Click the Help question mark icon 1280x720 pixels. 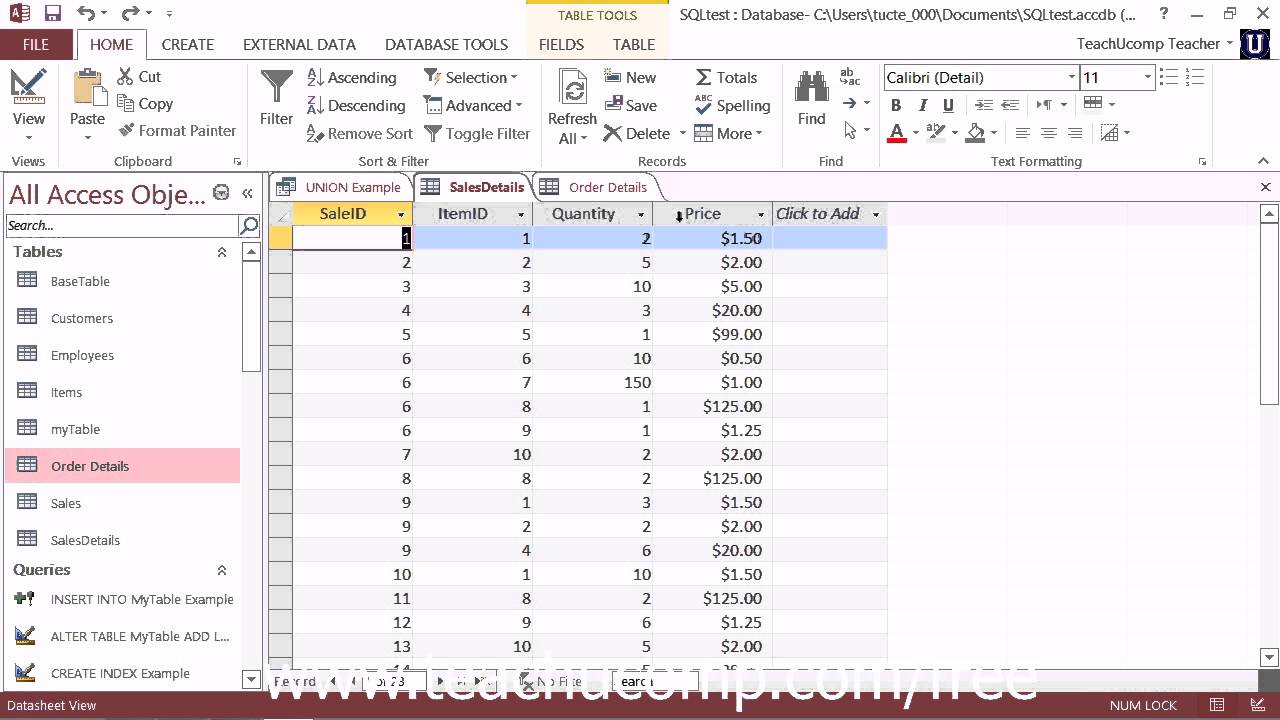pyautogui.click(x=1164, y=14)
